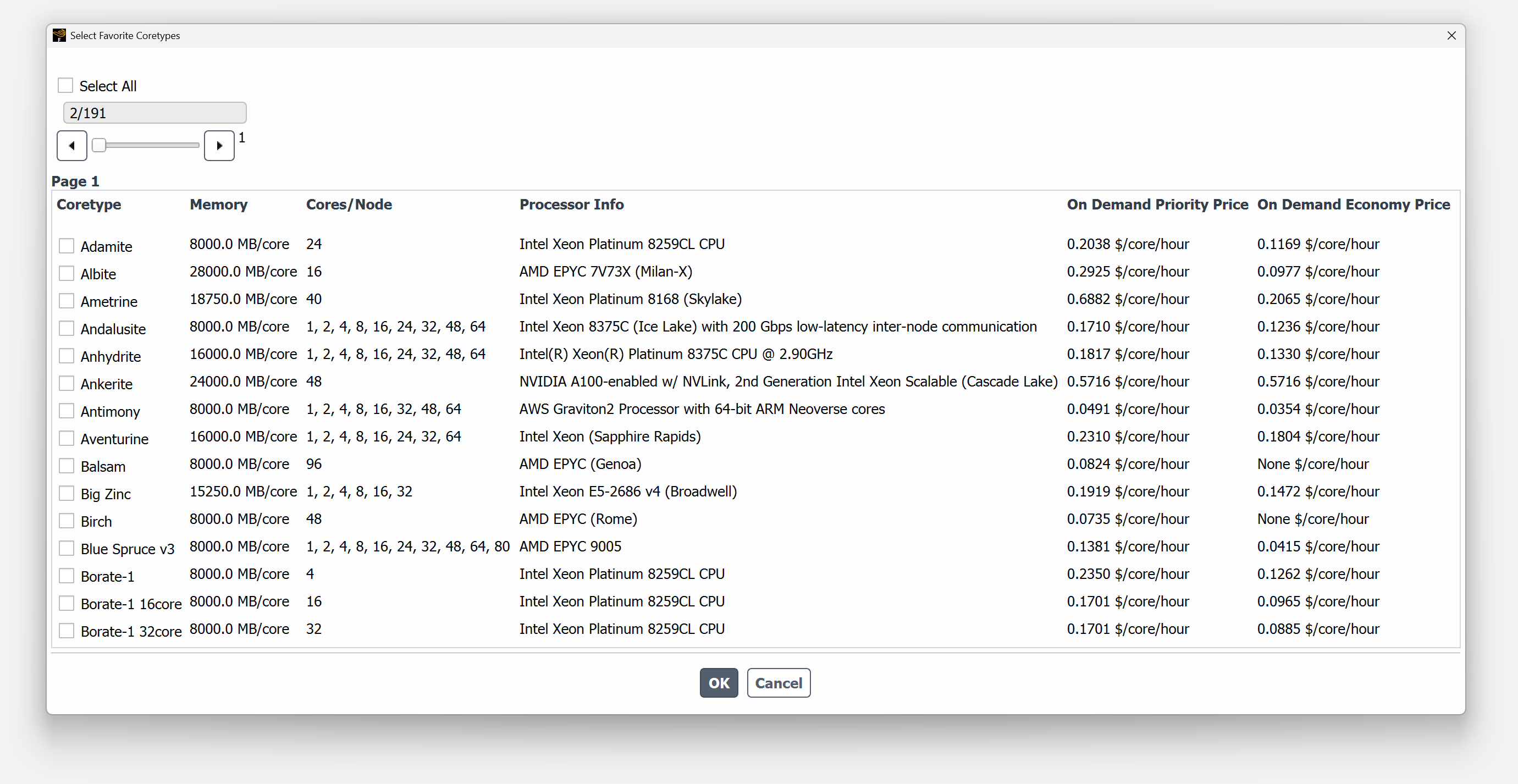Tick the Borate-1 16core checkbox
The image size is (1518, 784).
(x=67, y=604)
